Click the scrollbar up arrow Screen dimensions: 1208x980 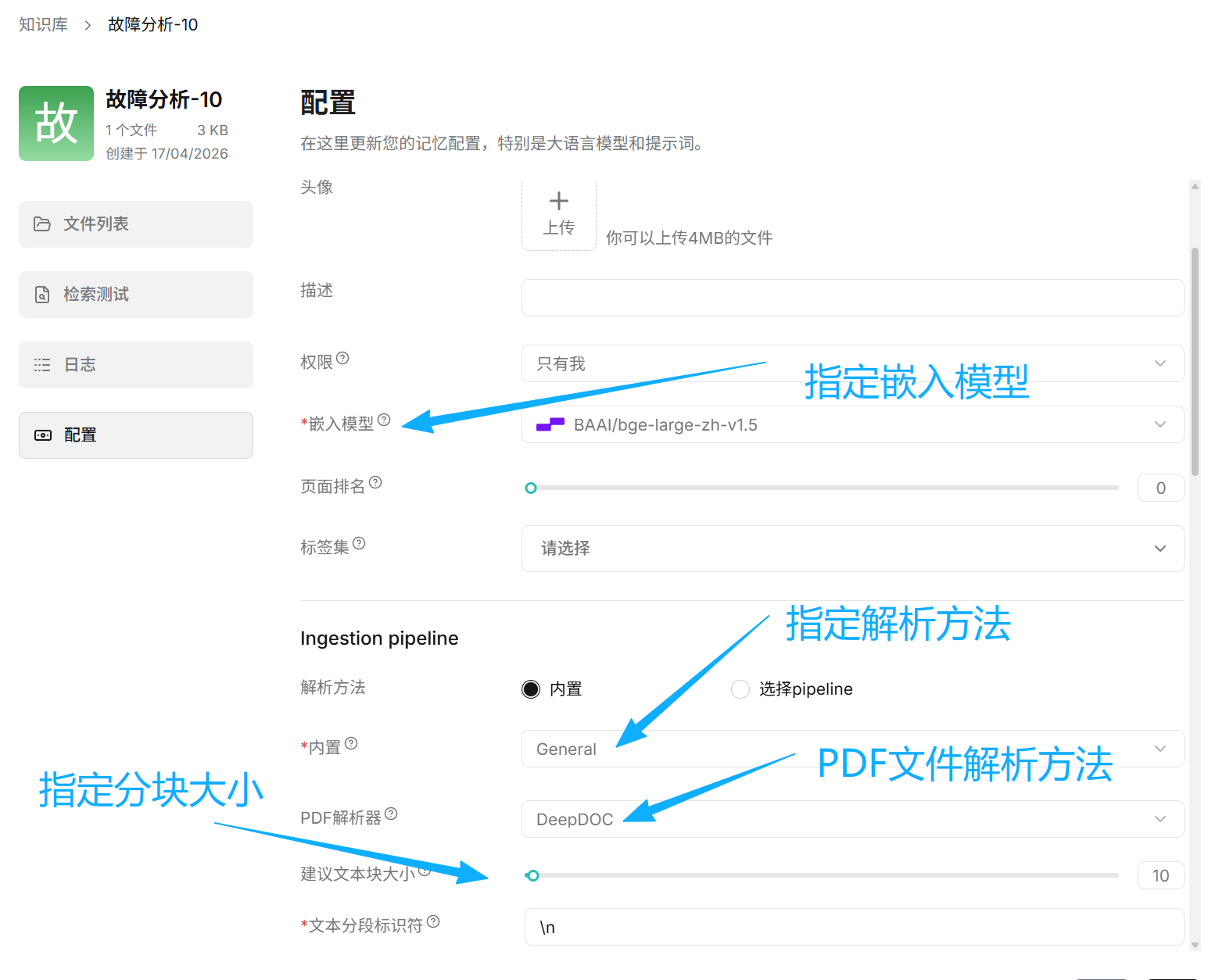[x=1195, y=186]
